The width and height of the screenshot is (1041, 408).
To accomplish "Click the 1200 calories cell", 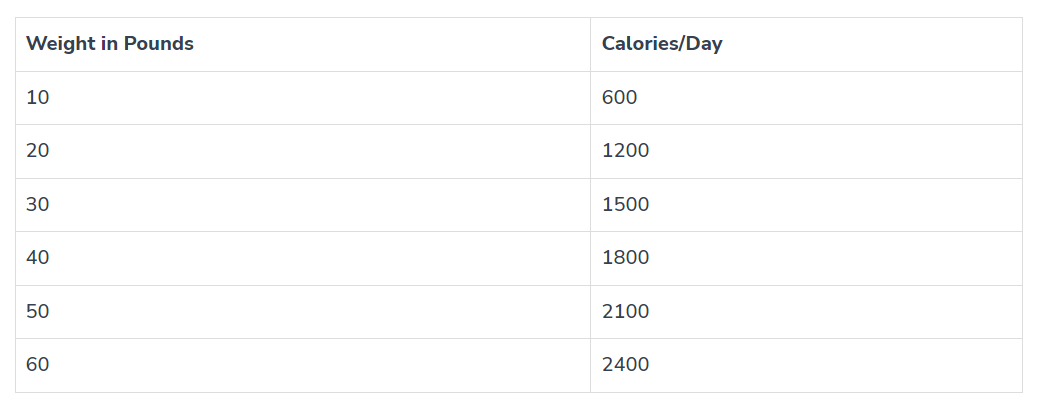I will point(625,151).
